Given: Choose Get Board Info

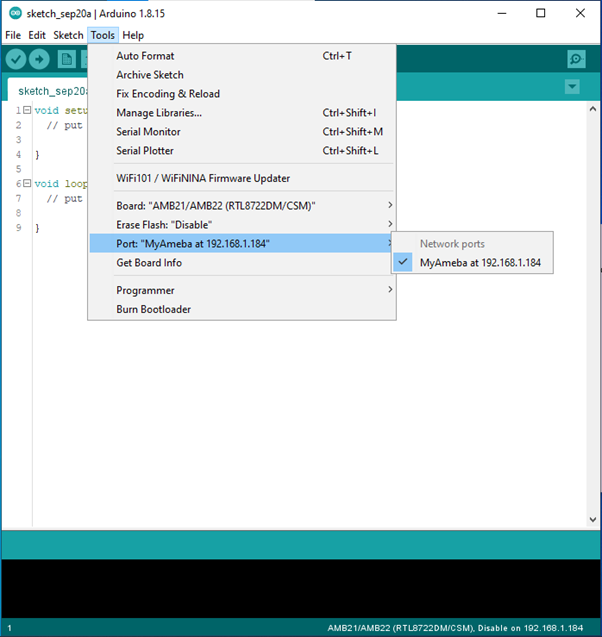Looking at the screenshot, I should (242, 263).
